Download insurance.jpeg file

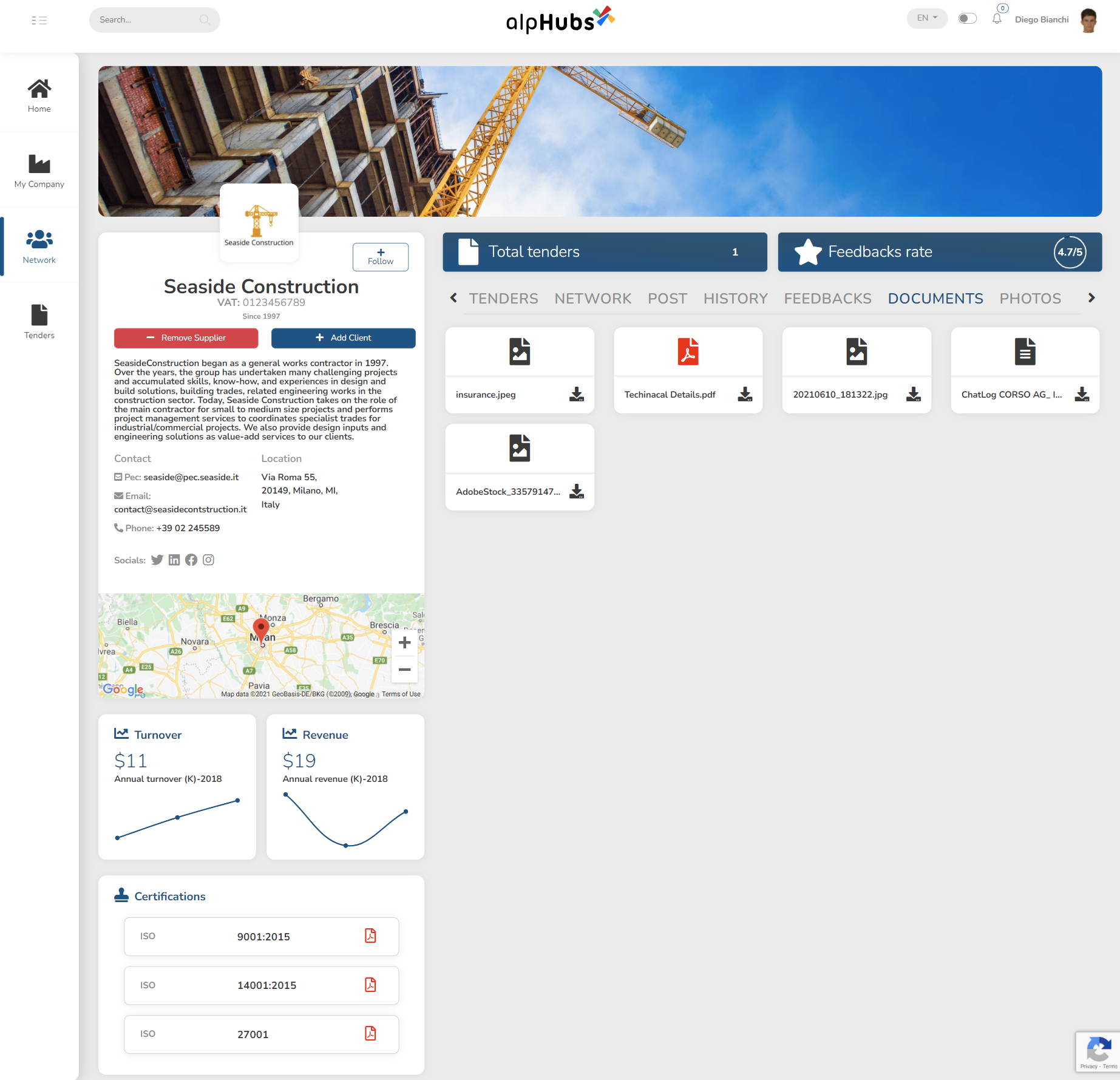pyautogui.click(x=577, y=395)
